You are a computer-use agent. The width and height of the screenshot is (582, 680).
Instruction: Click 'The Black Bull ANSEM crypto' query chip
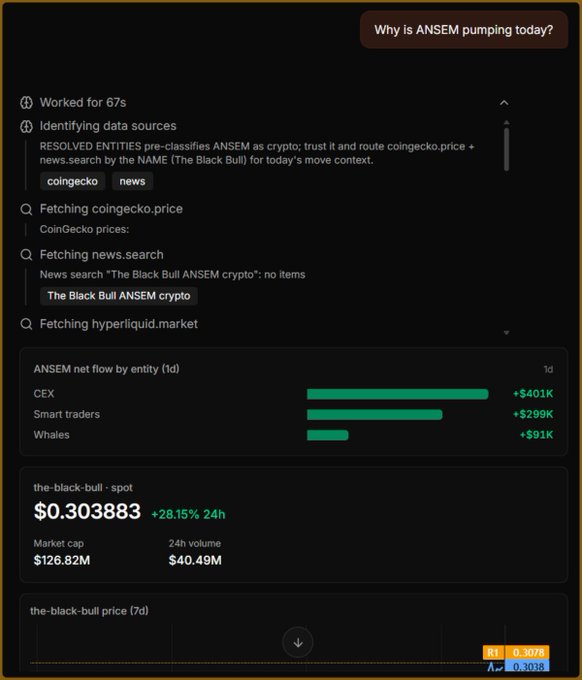pyautogui.click(x=119, y=296)
